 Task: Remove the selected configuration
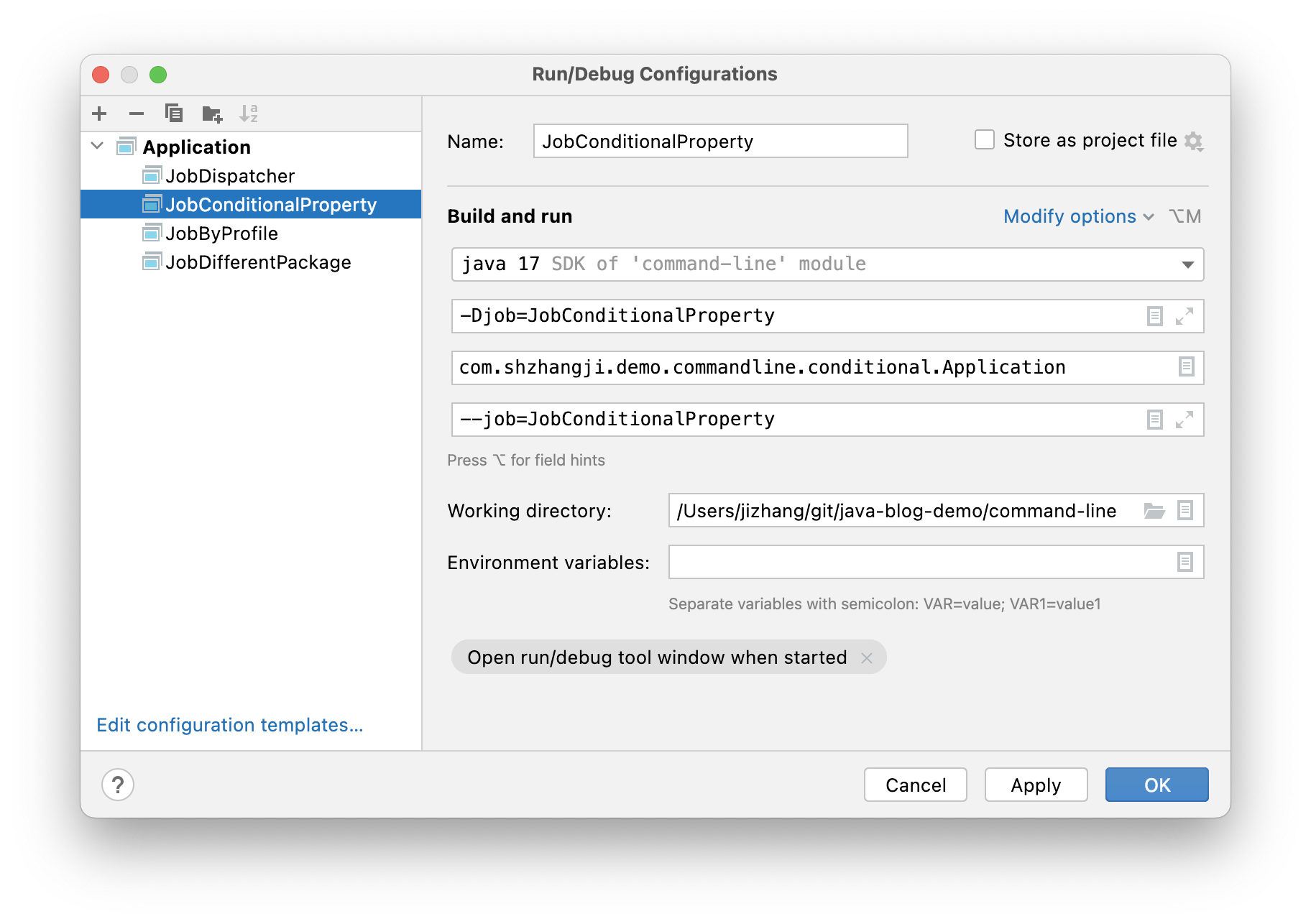click(137, 114)
